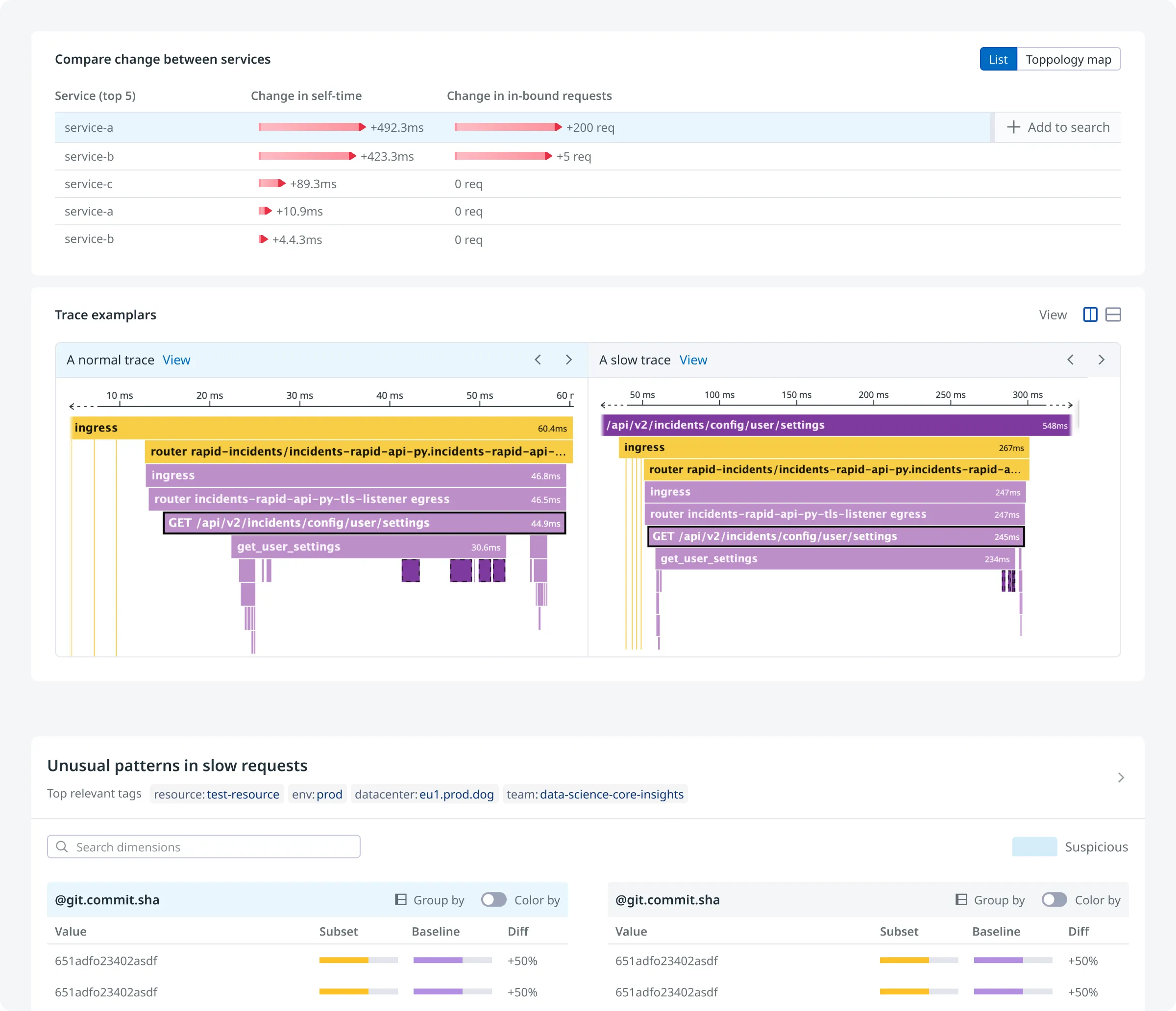1176x1011 pixels.
Task: Open View link for slow trace
Action: point(693,360)
